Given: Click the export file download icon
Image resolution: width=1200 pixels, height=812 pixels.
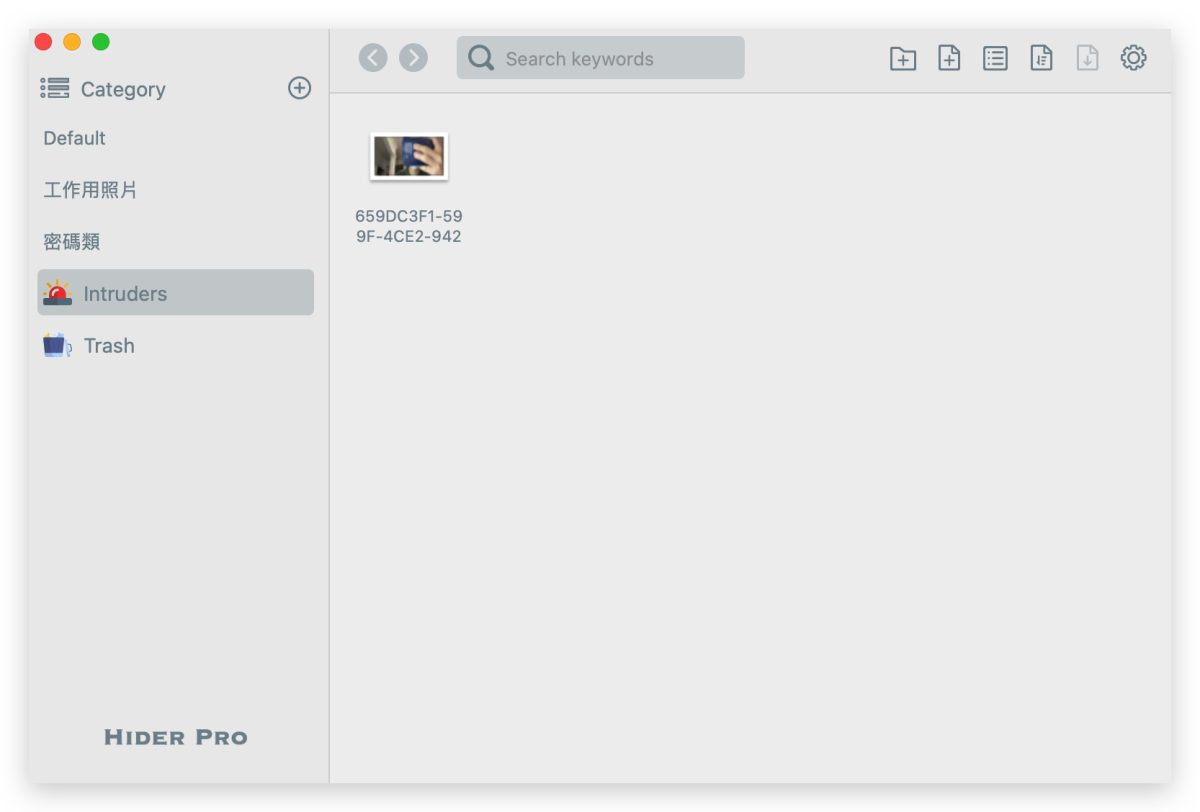Looking at the screenshot, I should pos(1087,59).
